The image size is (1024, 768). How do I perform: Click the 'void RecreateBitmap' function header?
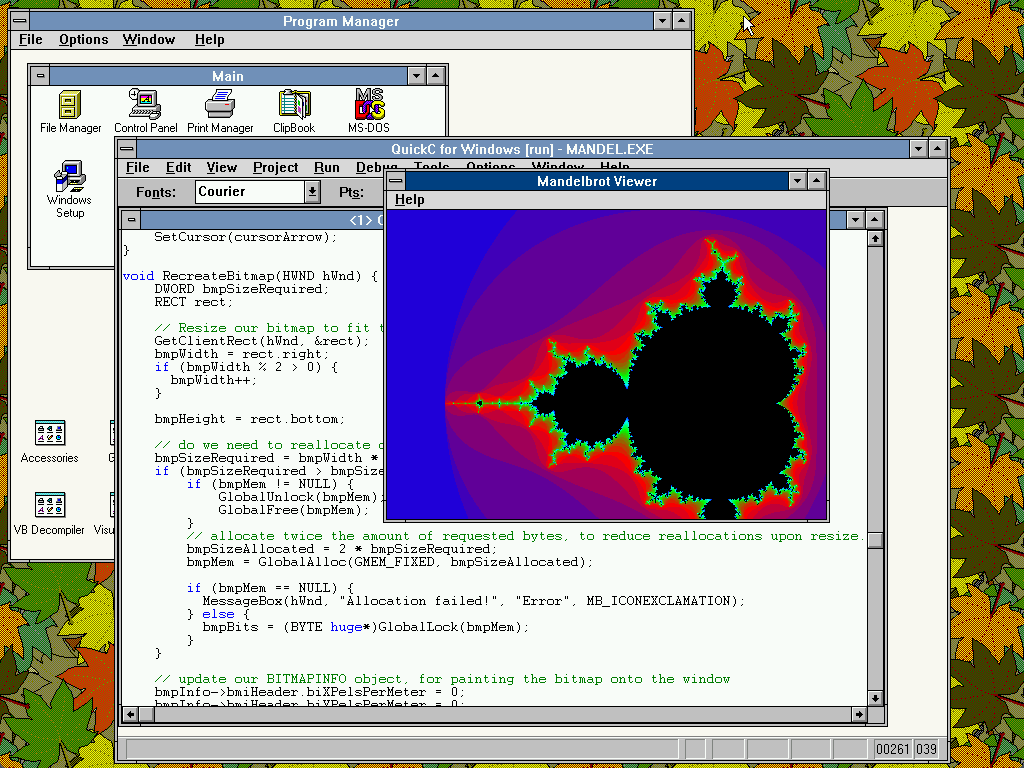click(249, 276)
